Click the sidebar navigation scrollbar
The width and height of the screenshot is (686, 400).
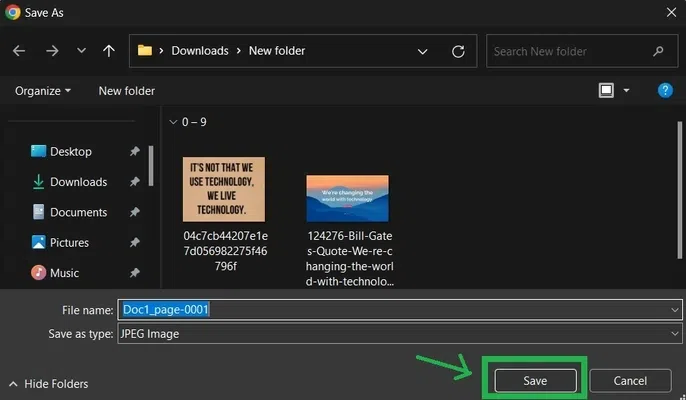tap(151, 166)
